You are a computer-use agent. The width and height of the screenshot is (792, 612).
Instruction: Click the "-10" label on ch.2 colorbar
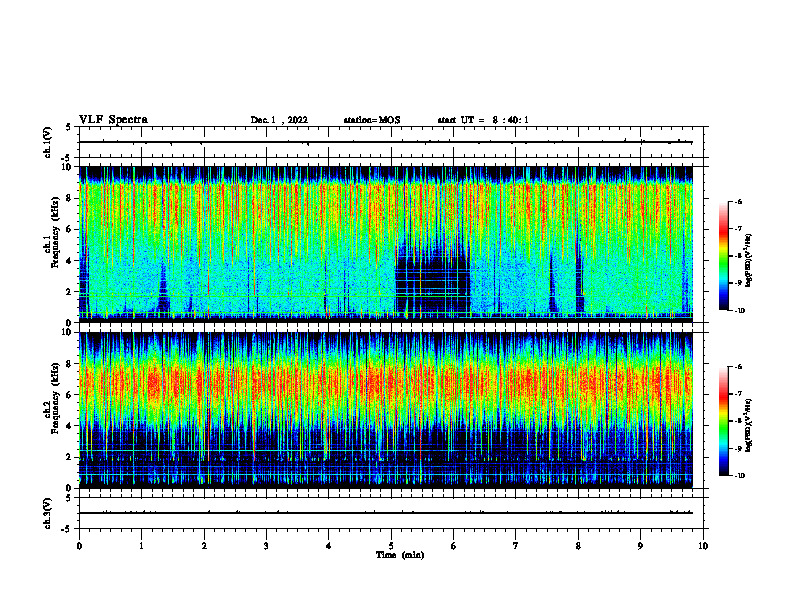click(739, 476)
